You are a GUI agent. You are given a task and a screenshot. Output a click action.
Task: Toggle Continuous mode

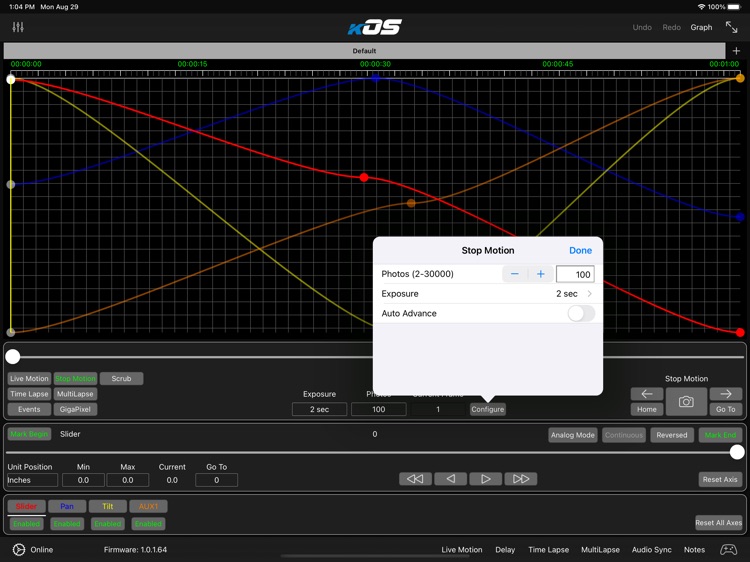[x=624, y=435]
